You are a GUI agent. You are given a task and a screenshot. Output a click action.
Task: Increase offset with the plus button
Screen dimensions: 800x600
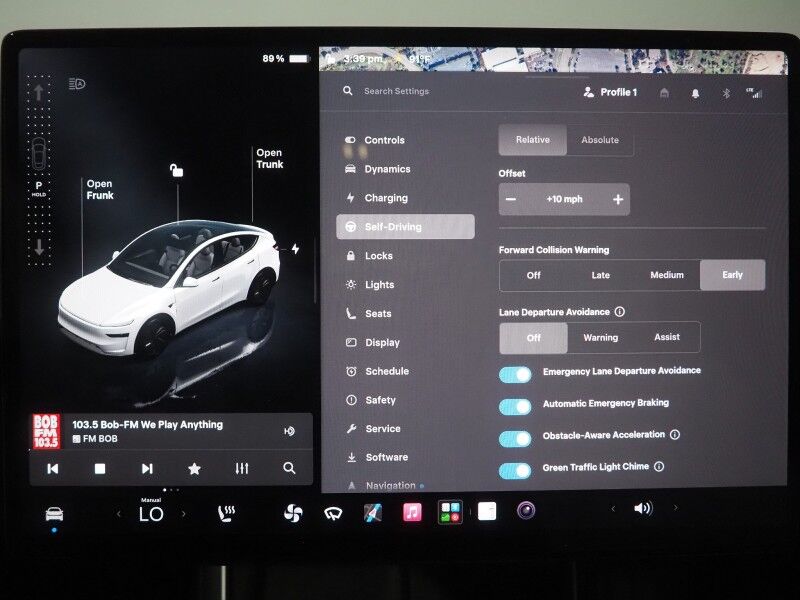[x=618, y=199]
